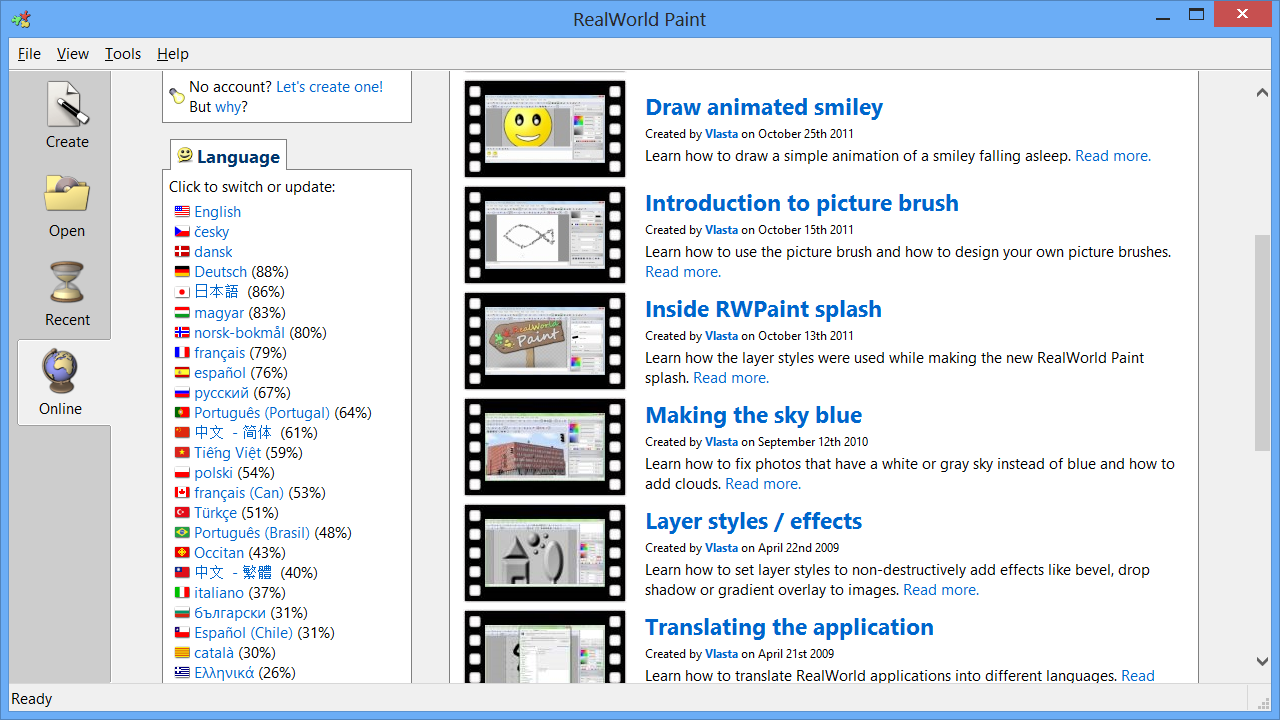Click the Turkish flag beside Türkçe

tap(182, 512)
